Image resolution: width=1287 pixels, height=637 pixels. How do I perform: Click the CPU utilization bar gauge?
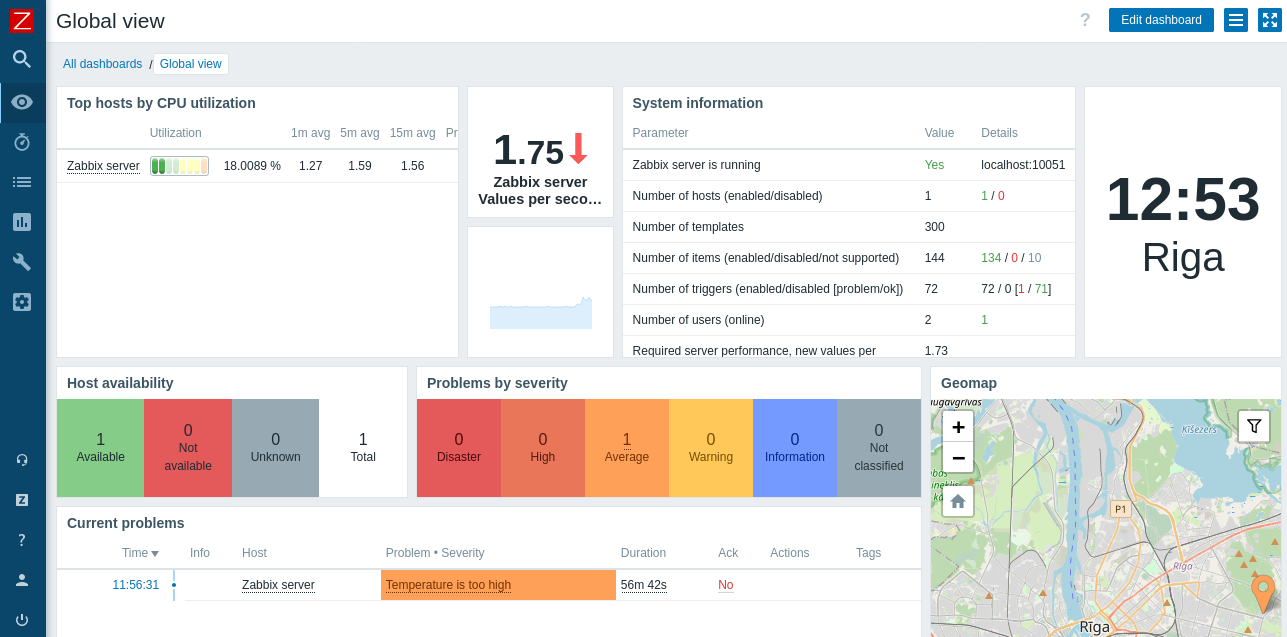179,166
